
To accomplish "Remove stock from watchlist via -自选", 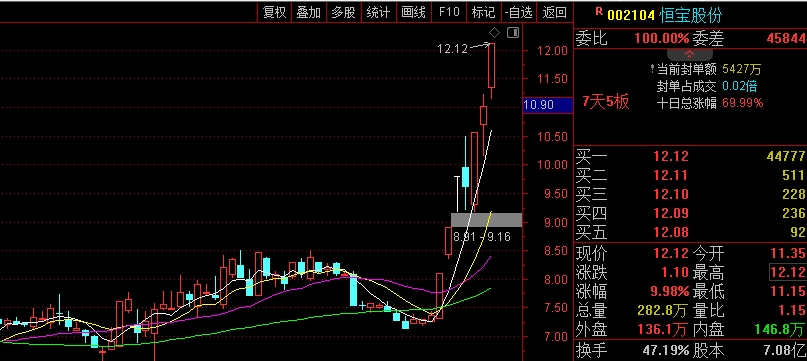I will coord(518,12).
